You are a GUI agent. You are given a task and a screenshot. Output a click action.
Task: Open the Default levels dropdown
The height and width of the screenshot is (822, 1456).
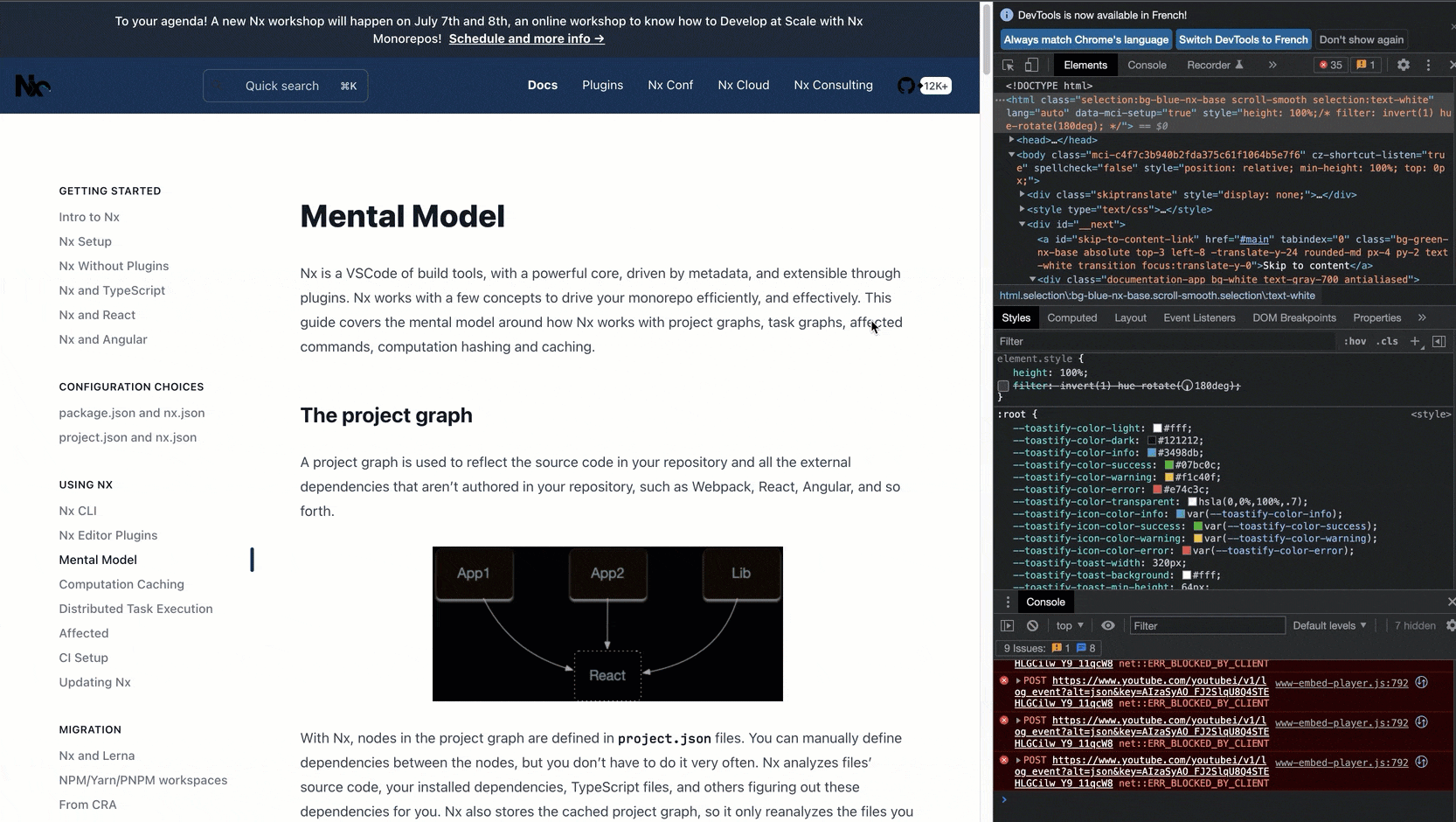tap(1328, 626)
